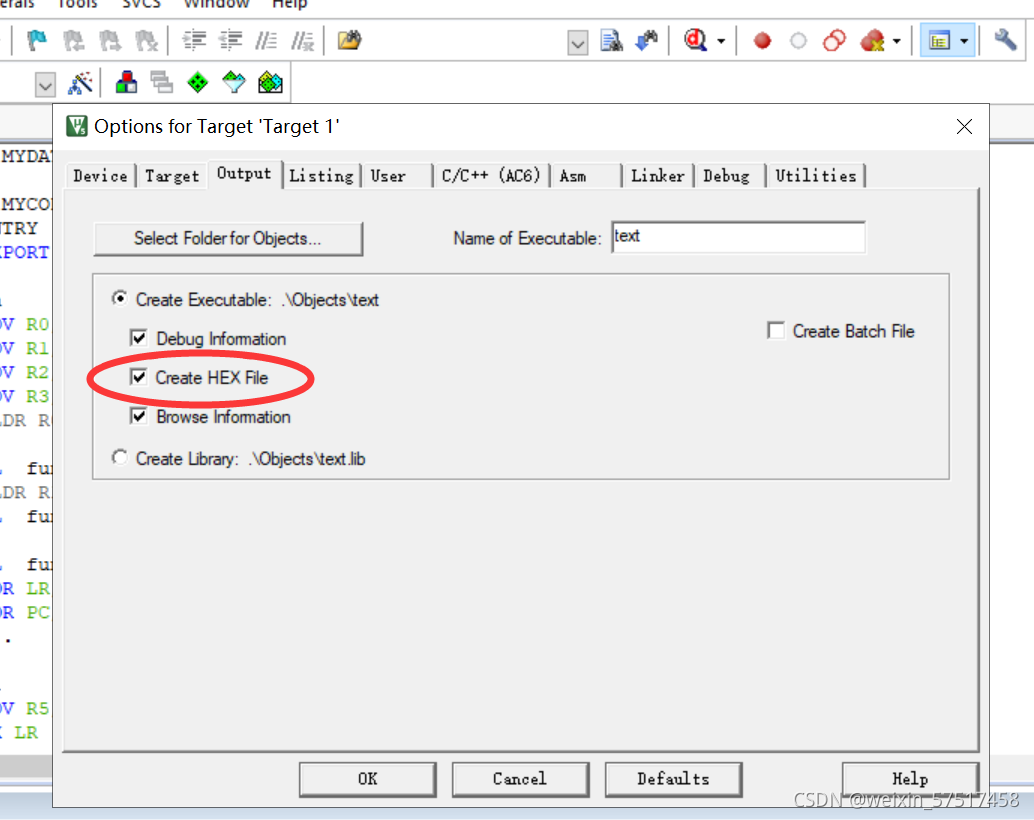Confirm with the OK button
Viewport: 1034px width, 820px height.
pos(367,779)
